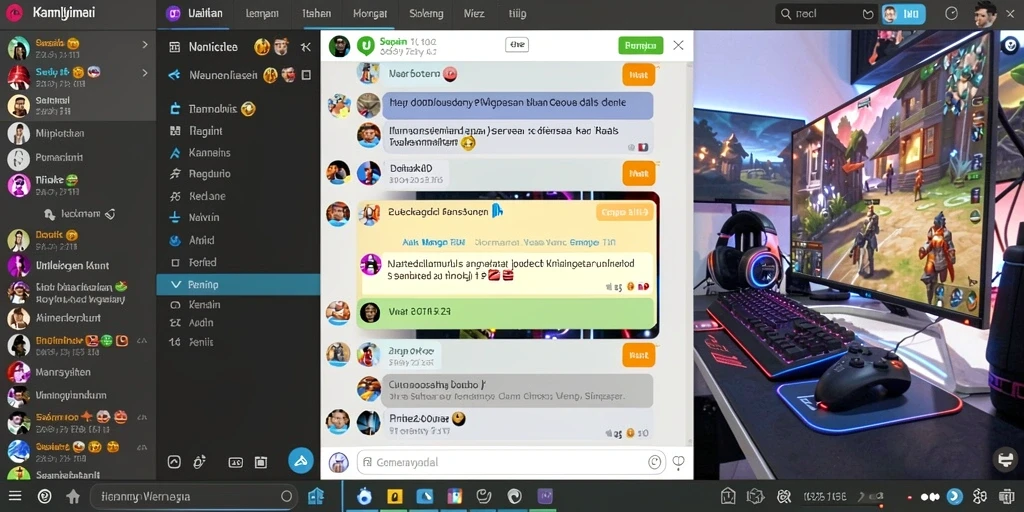The width and height of the screenshot is (1024, 512).
Task: Toggle the square box right of Neunenliasen
Action: tap(306, 75)
